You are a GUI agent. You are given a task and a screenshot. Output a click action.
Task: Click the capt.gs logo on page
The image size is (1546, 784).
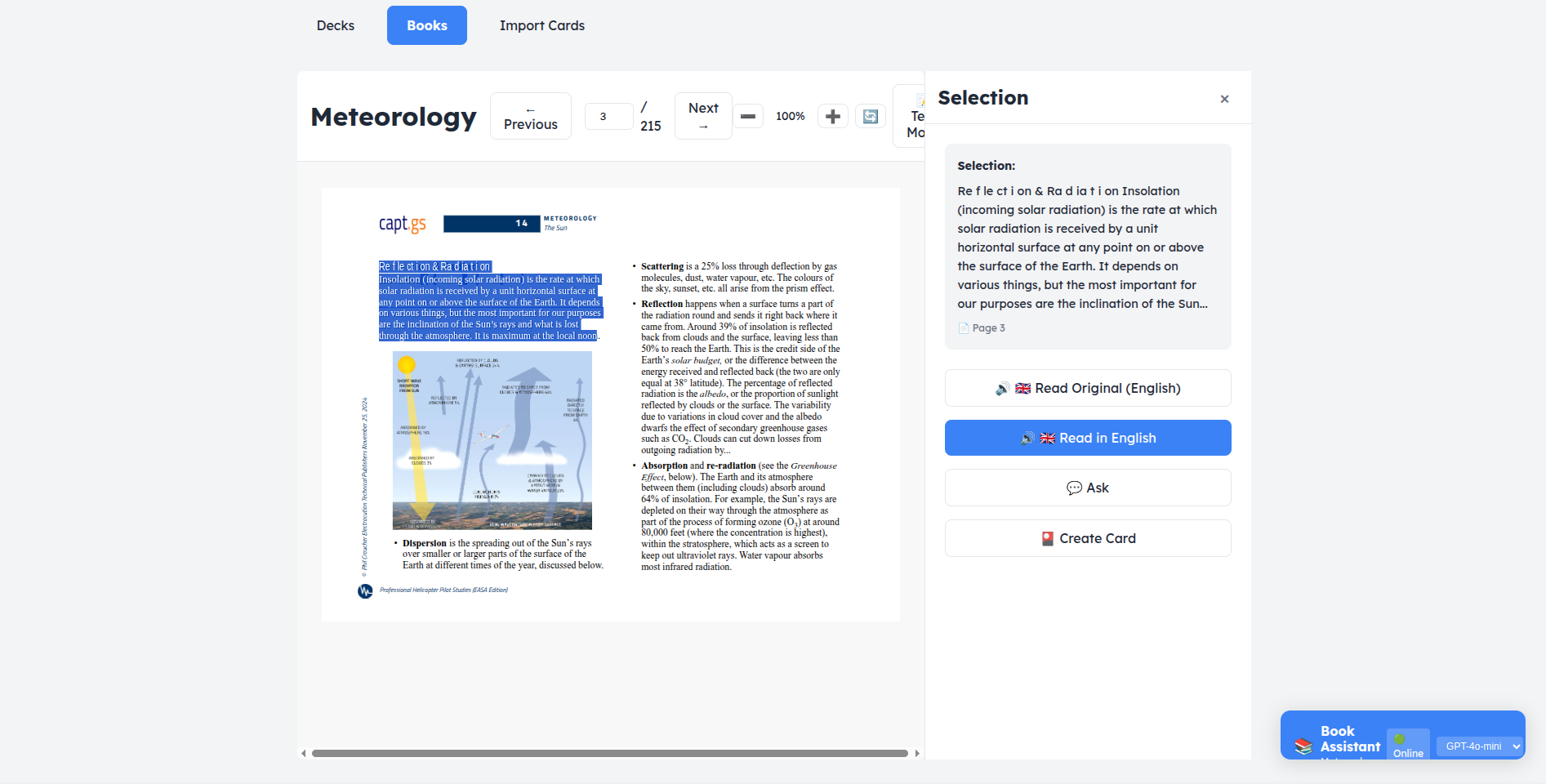click(402, 224)
